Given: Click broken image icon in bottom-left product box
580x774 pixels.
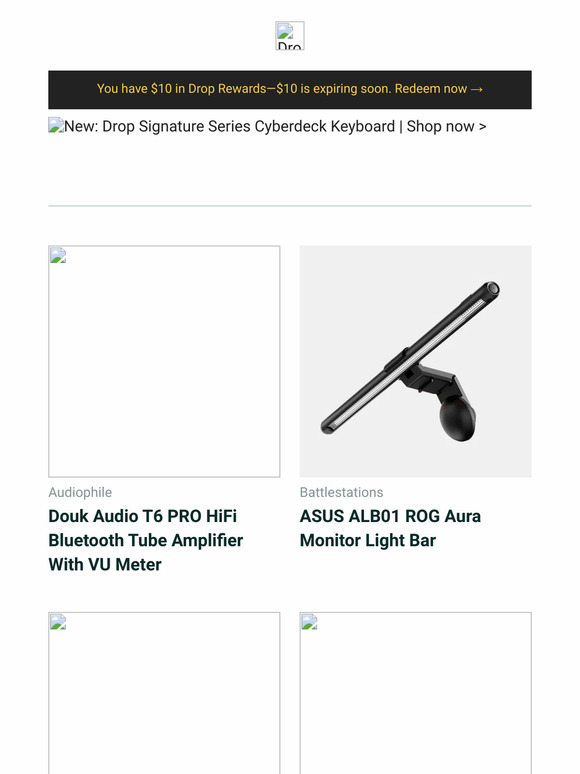Looking at the screenshot, I should tap(58, 621).
